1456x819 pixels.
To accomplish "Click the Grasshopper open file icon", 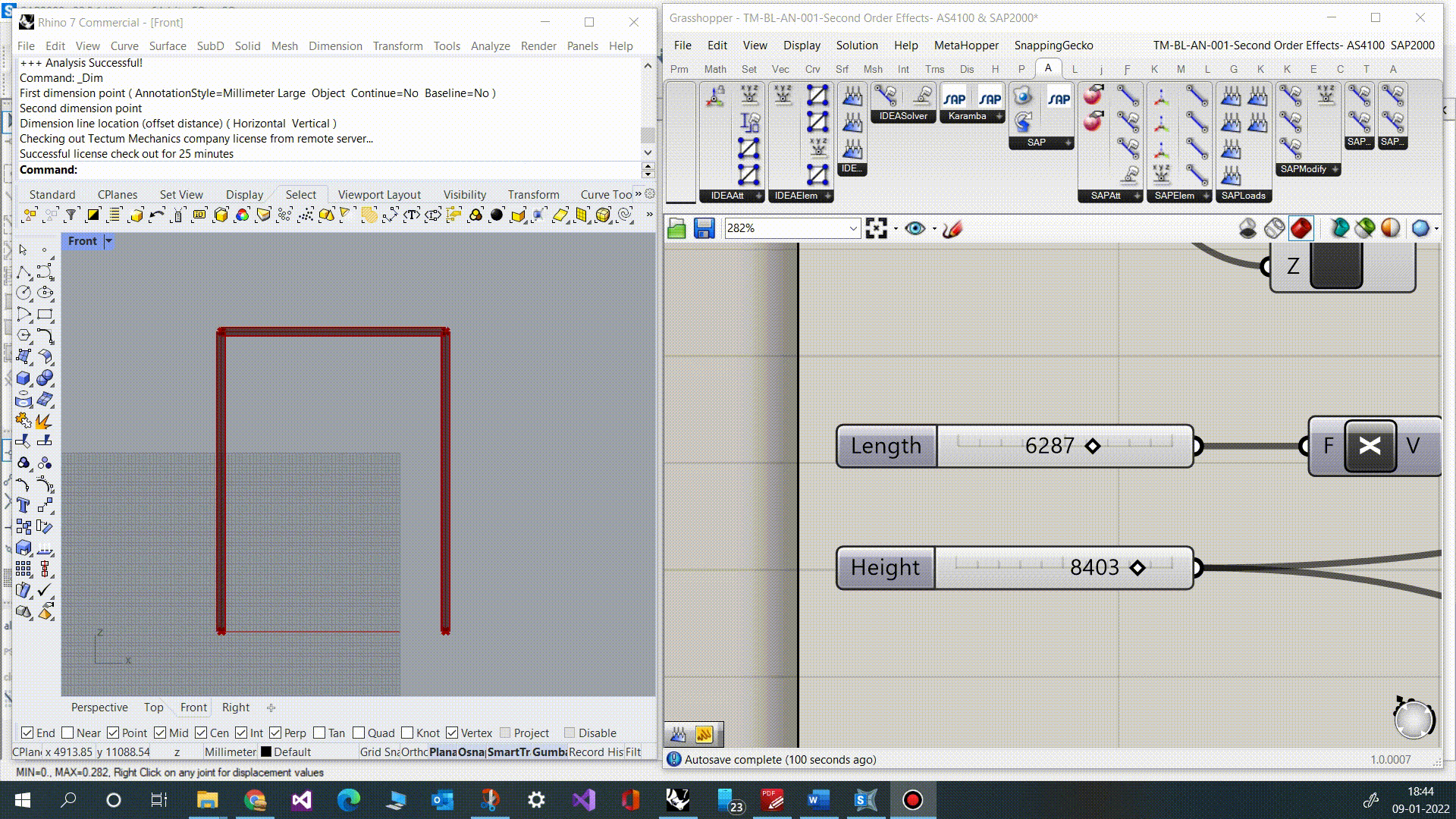I will (676, 228).
